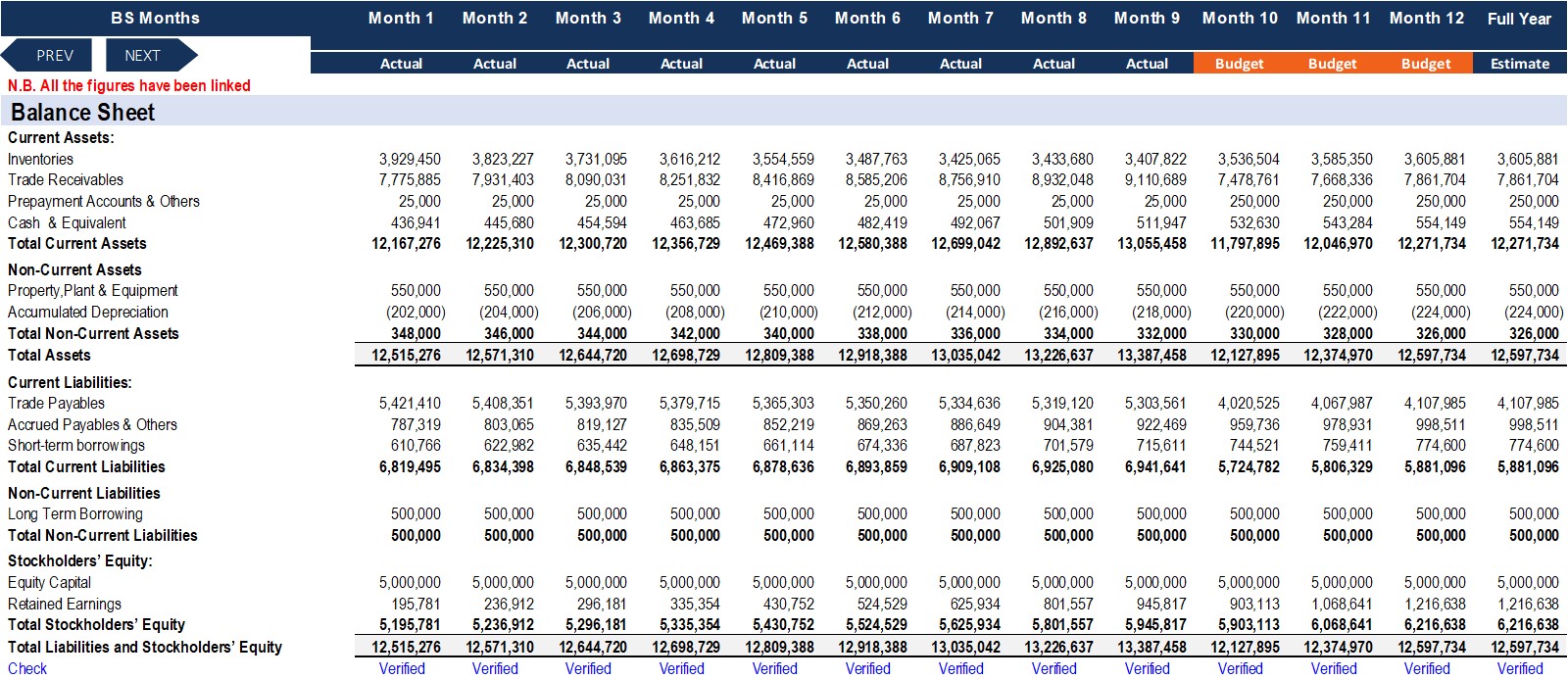
Task: Select the Cash & Equivalent row label
Action: pyautogui.click(x=67, y=222)
